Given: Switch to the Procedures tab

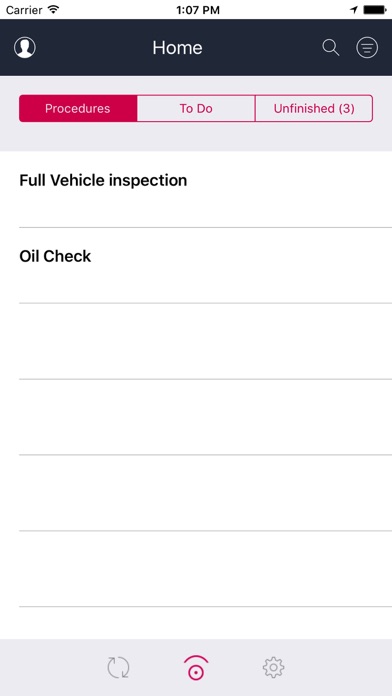Looking at the screenshot, I should 78,108.
